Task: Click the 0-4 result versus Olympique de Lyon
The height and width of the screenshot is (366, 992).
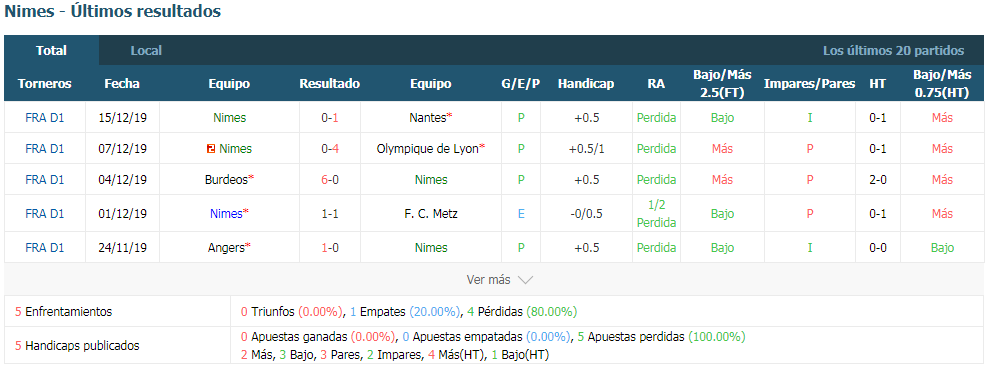Action: click(330, 149)
